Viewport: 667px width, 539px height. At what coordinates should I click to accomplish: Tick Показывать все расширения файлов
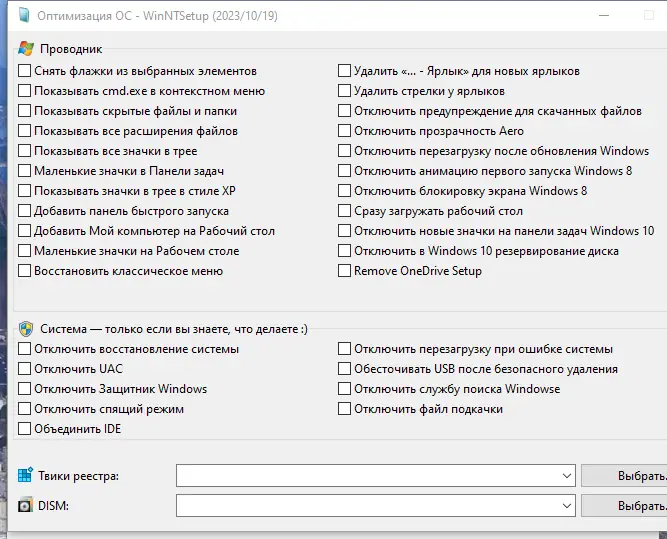pos(25,131)
